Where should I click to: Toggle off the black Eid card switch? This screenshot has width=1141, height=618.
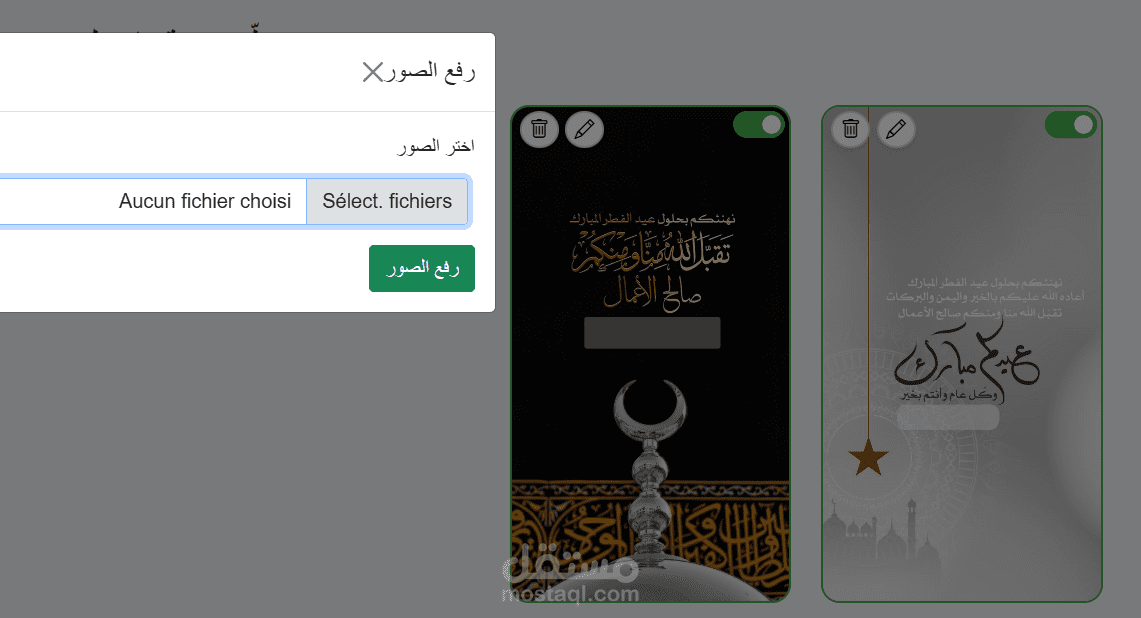point(758,124)
